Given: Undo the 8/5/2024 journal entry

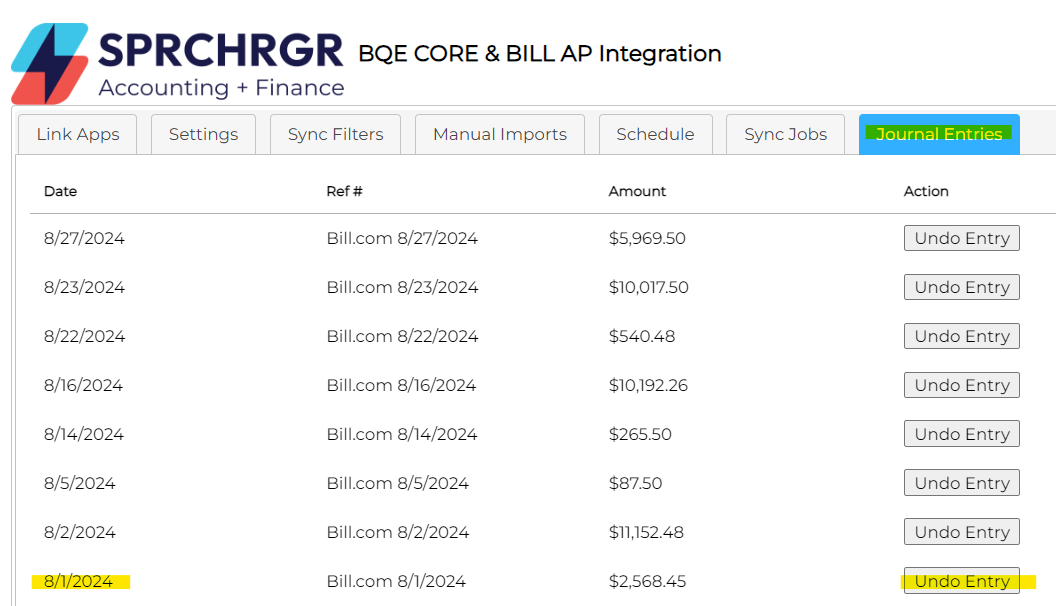Looking at the screenshot, I should coord(961,483).
